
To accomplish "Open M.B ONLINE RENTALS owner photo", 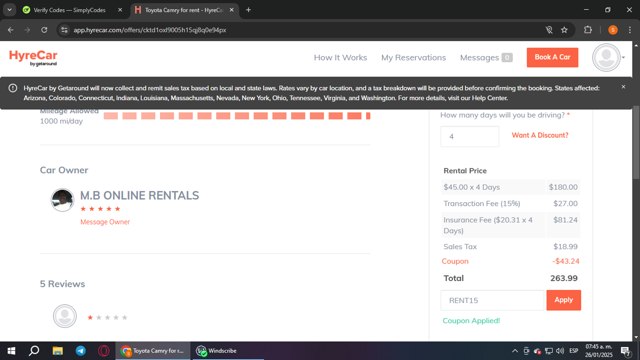I will point(62,200).
